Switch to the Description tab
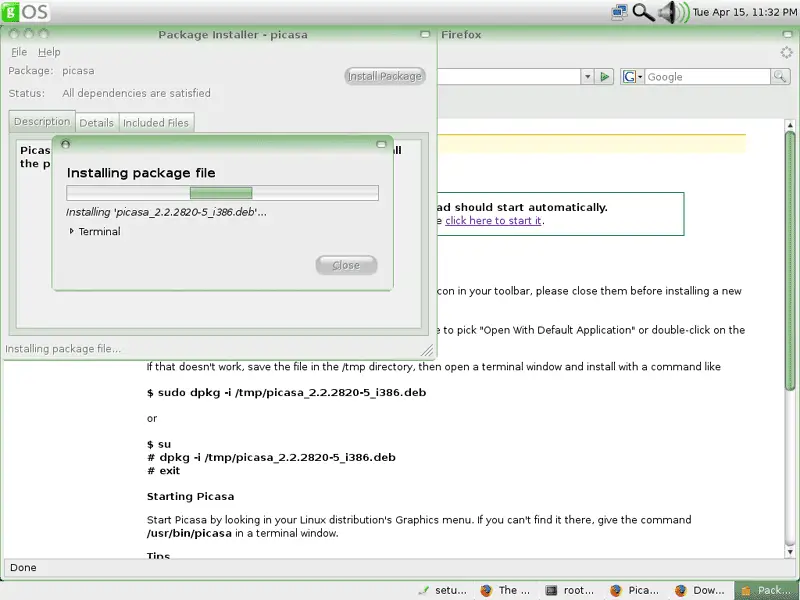 click(42, 121)
